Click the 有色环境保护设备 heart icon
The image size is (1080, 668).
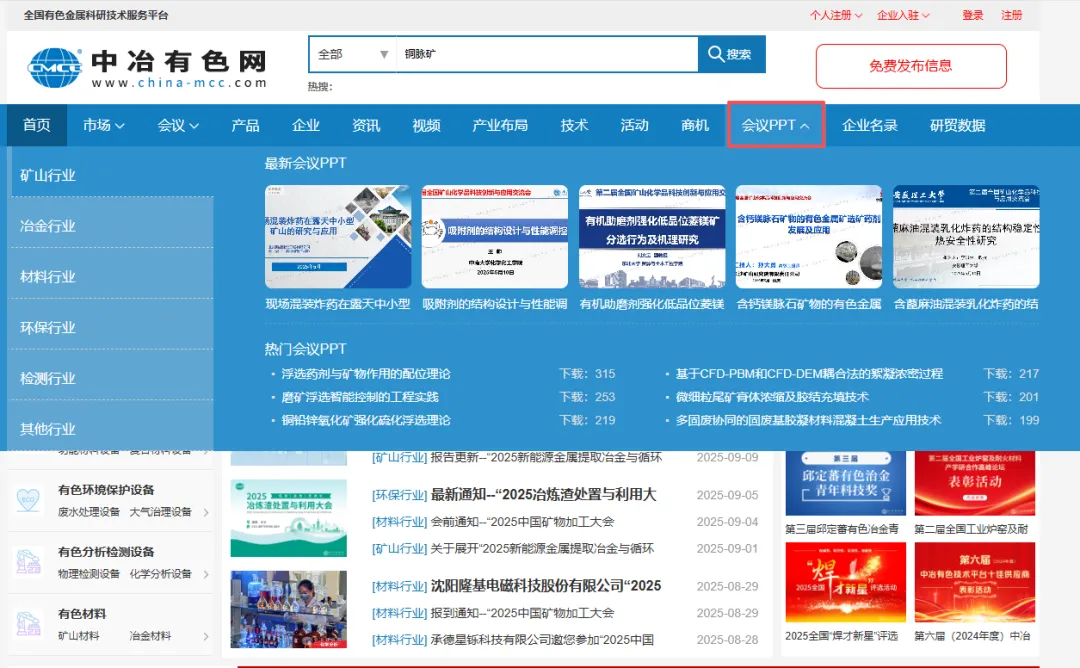pos(28,500)
